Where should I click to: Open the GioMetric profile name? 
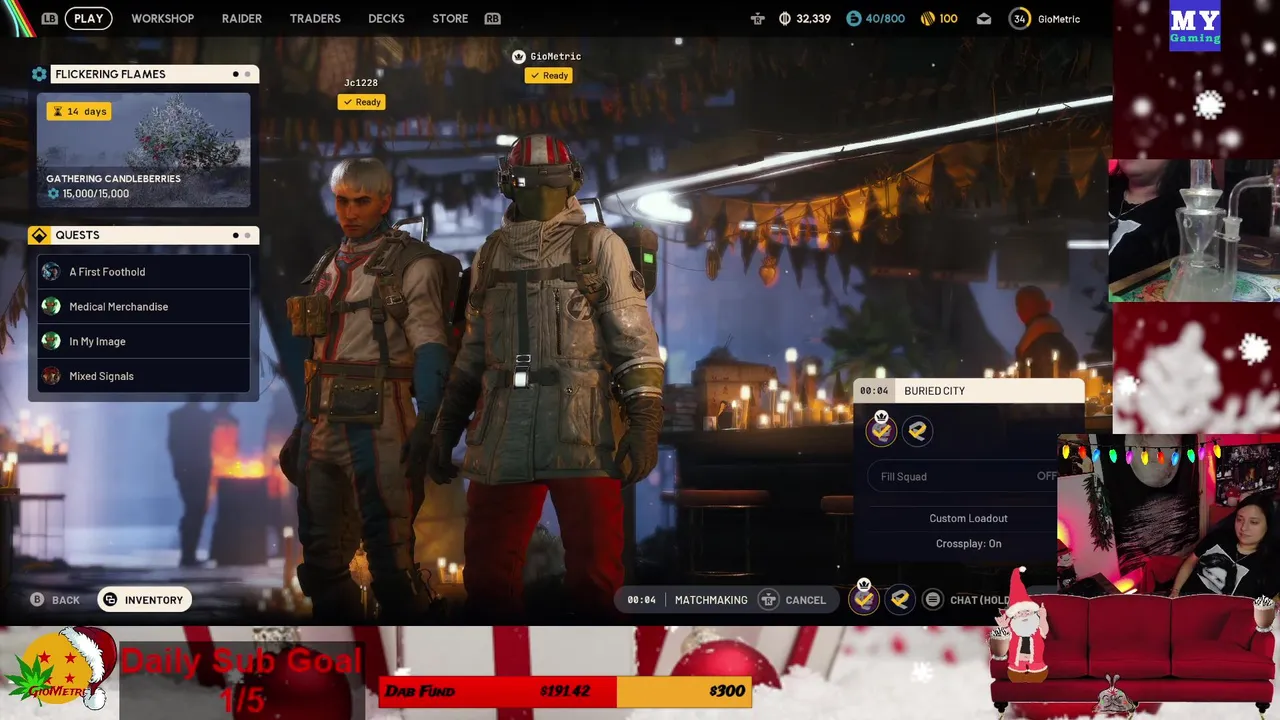[x=1059, y=18]
